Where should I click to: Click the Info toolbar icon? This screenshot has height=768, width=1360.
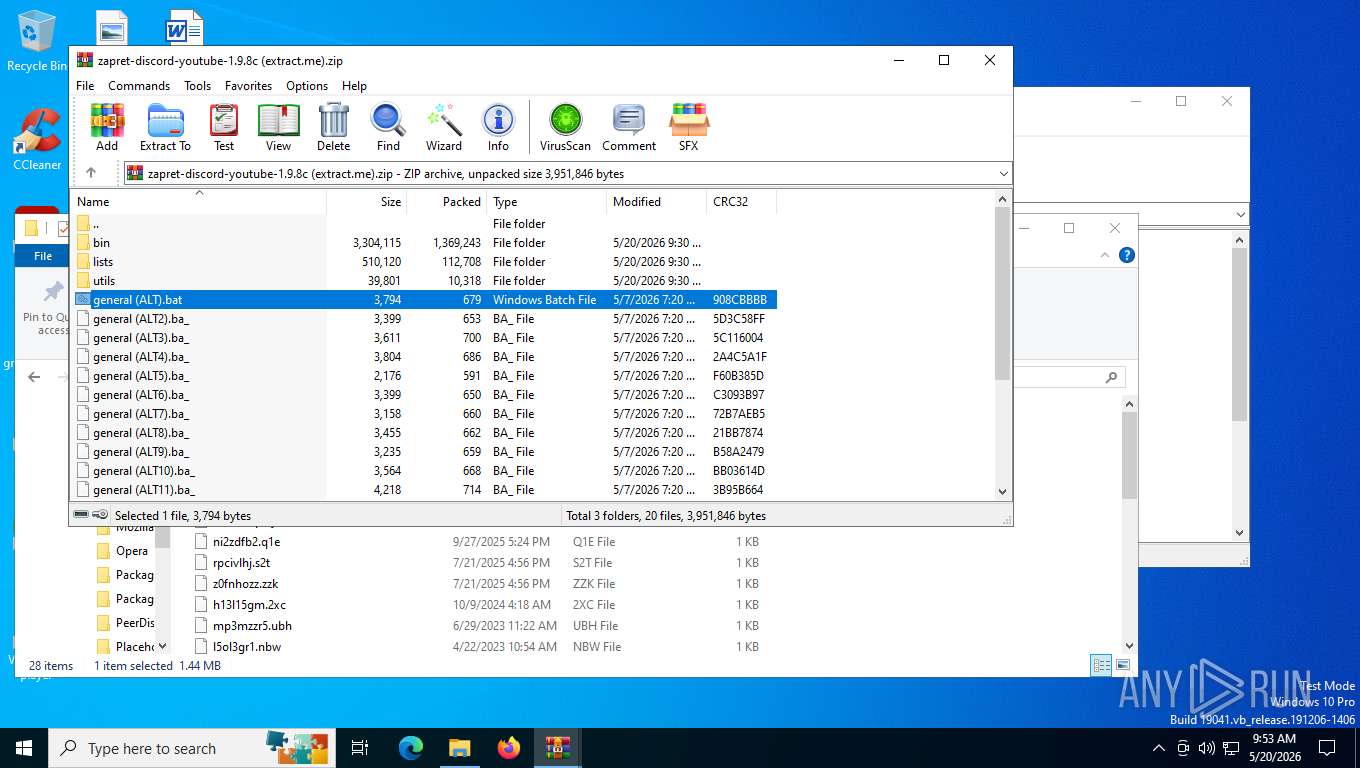click(x=498, y=127)
